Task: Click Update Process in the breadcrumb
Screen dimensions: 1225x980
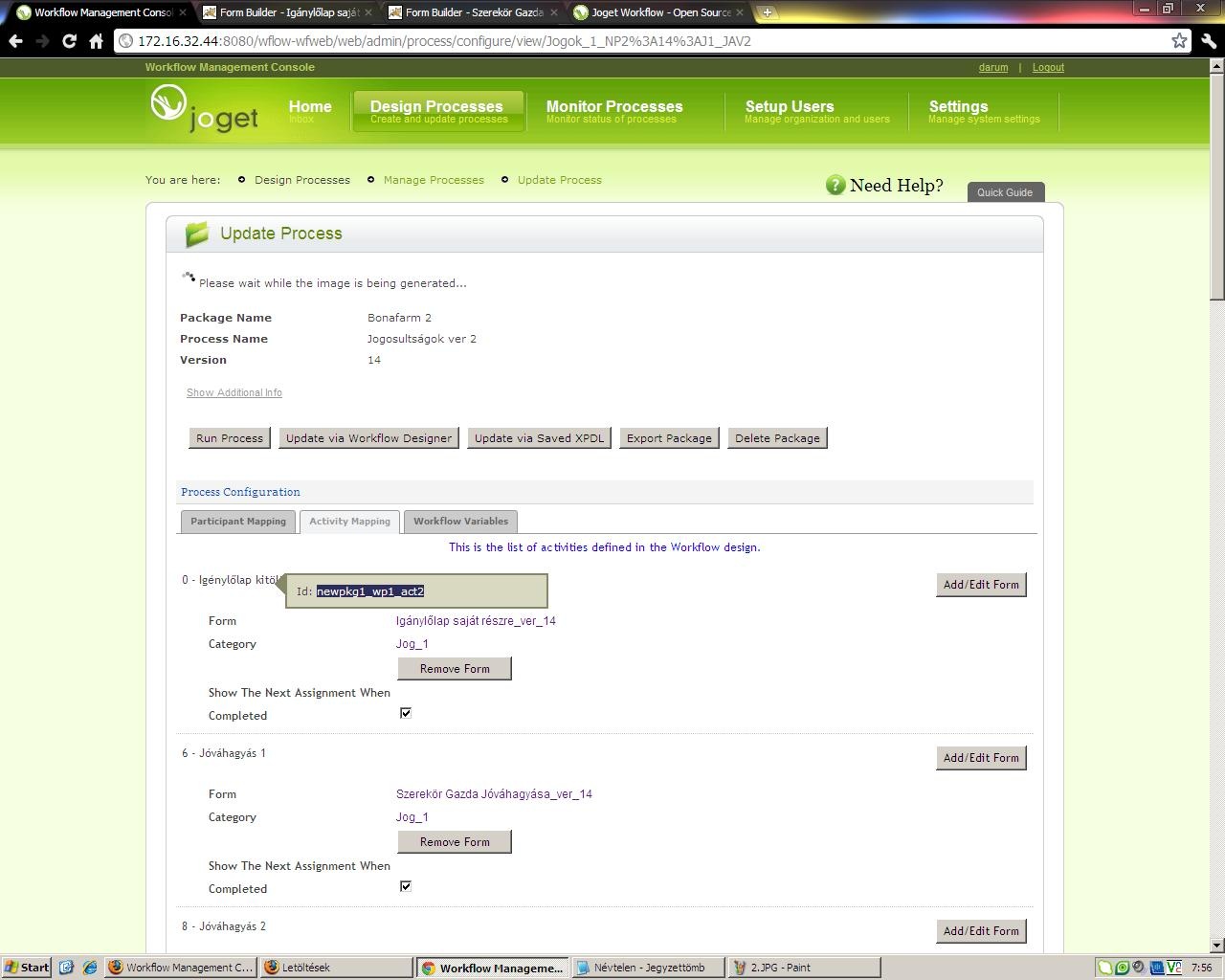Action: click(560, 180)
